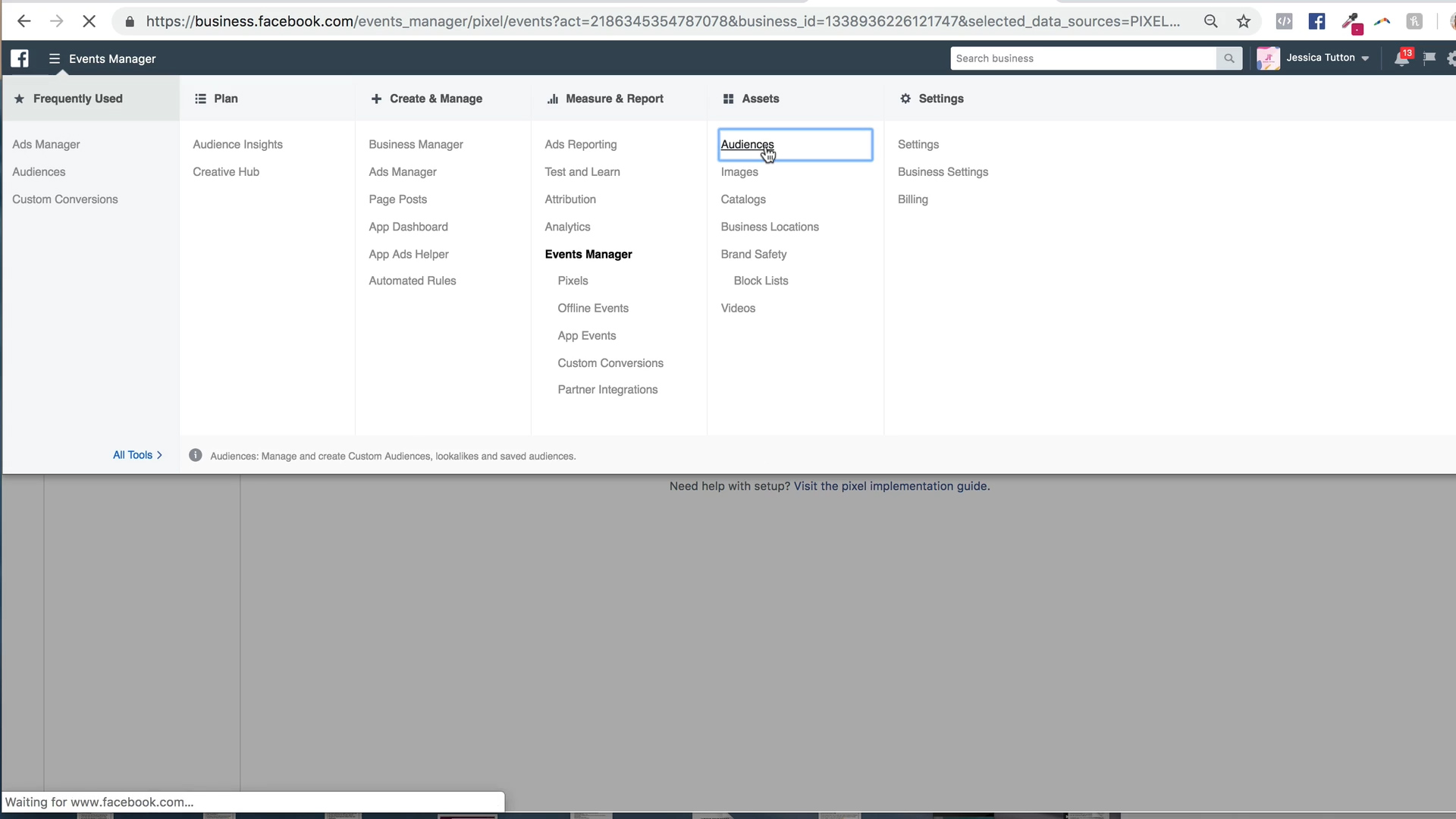Click the Measure & Report section header

[605, 99]
